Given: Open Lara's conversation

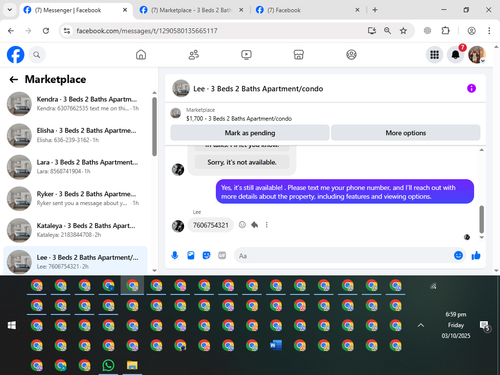Looking at the screenshot, I should [x=75, y=167].
